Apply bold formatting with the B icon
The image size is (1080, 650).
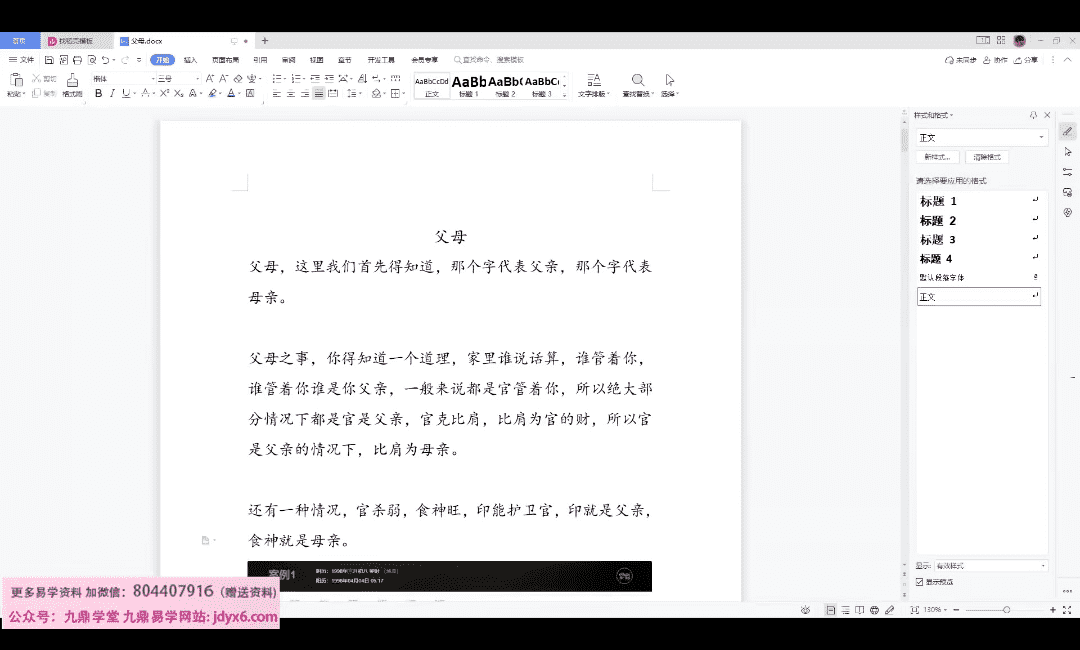[x=98, y=94]
